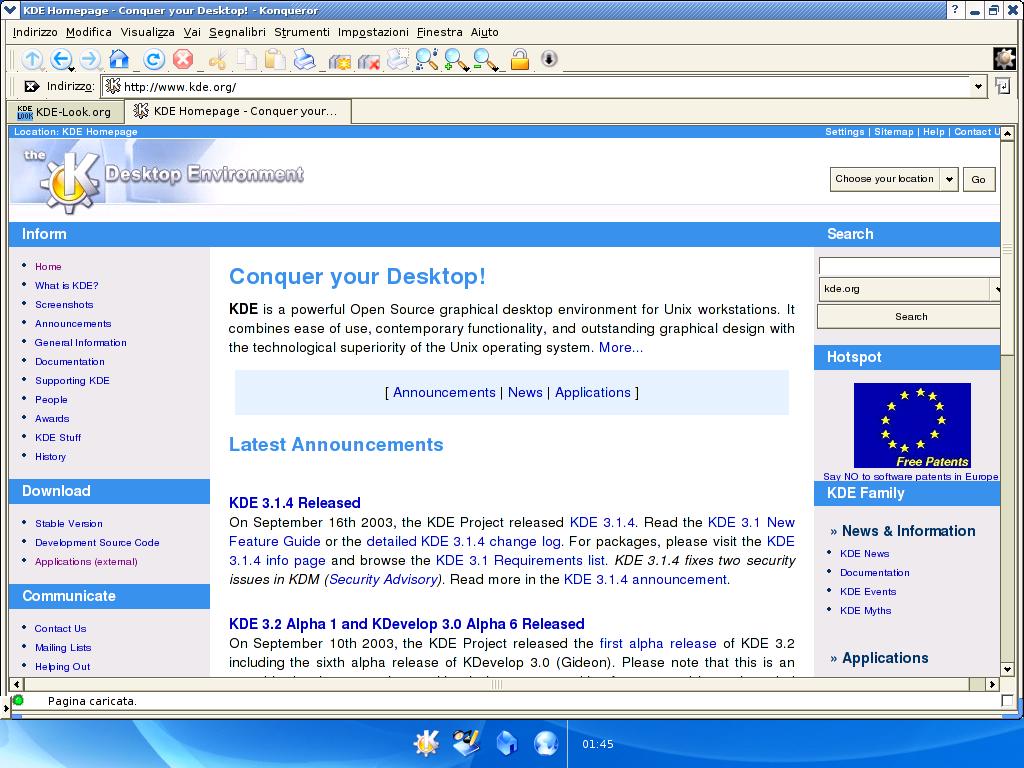The height and width of the screenshot is (768, 1024).
Task: Click the Sitemap link in the top bar
Action: pos(893,132)
